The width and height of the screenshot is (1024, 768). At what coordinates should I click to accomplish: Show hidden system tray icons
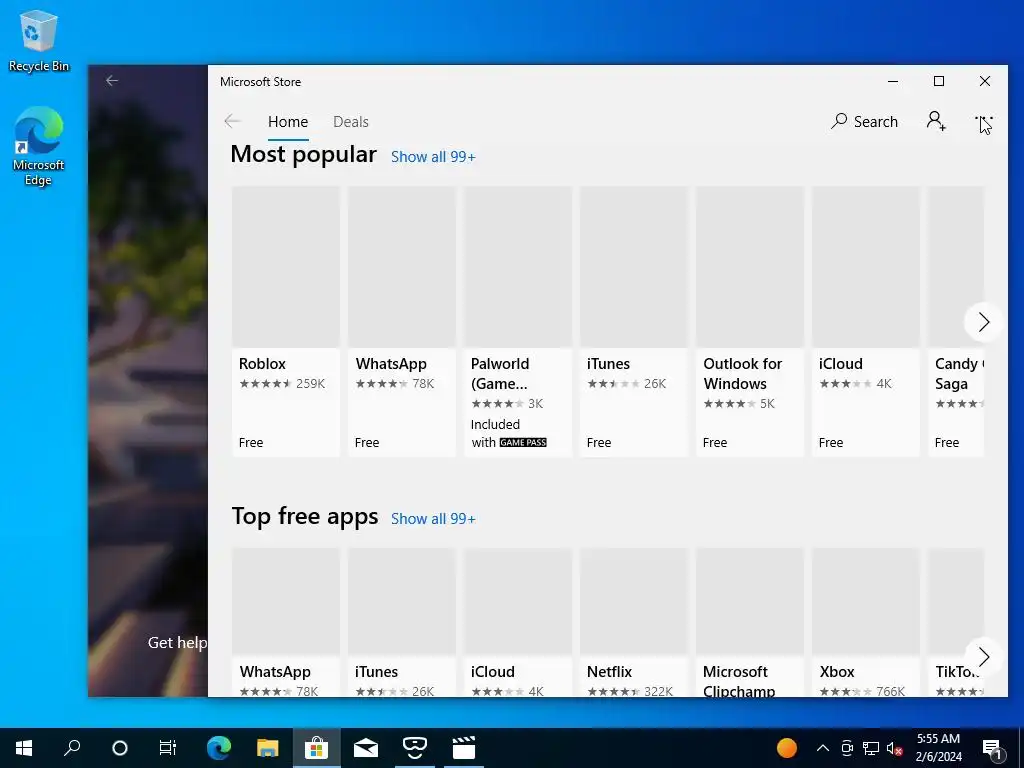coord(823,748)
